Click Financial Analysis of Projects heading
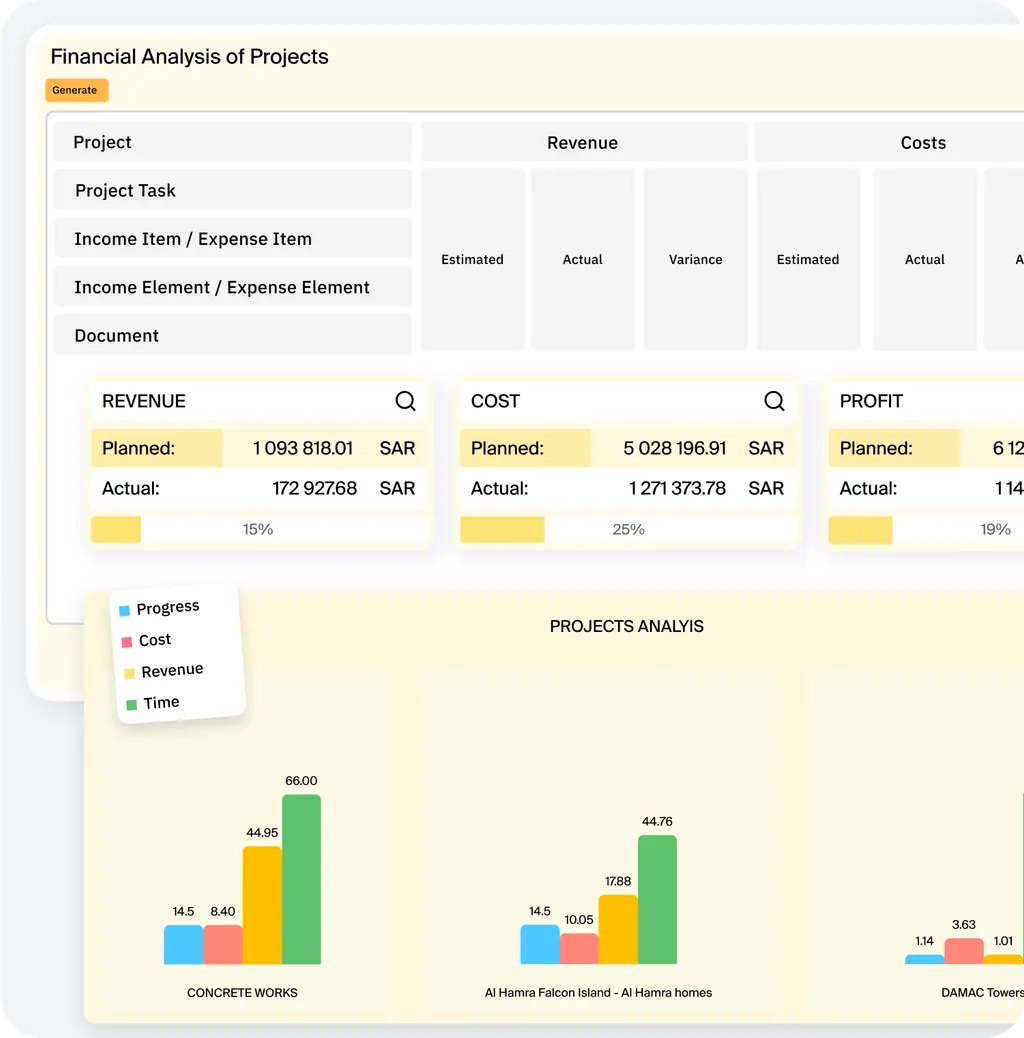Screen dimensions: 1024x1038 pos(189,57)
